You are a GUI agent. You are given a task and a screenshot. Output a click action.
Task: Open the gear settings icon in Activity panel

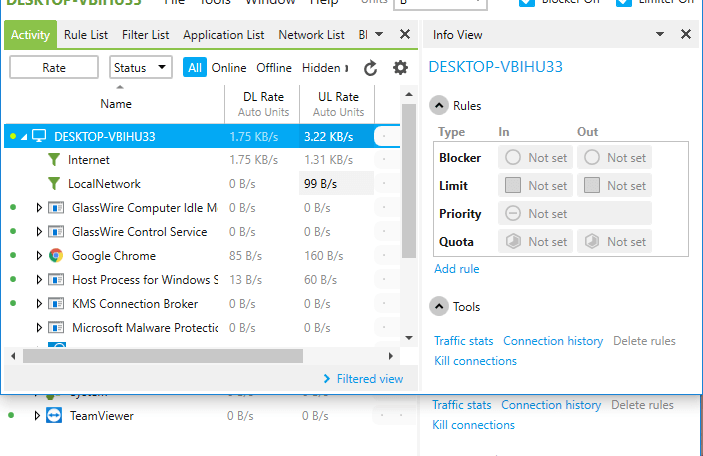coord(400,68)
